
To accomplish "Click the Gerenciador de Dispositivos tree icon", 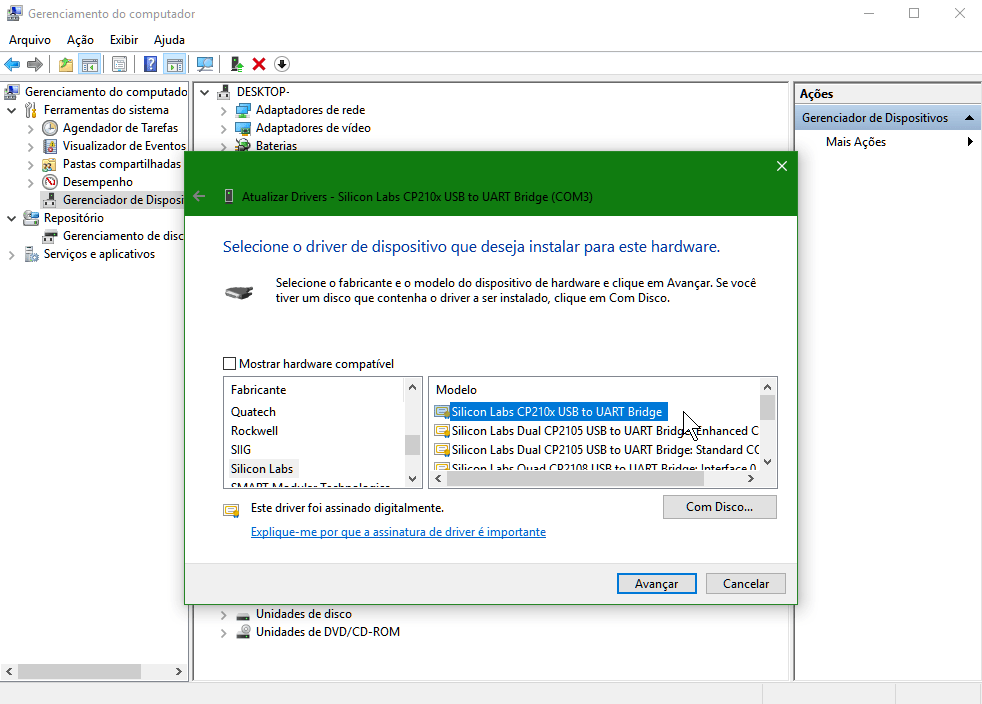I will tap(49, 200).
